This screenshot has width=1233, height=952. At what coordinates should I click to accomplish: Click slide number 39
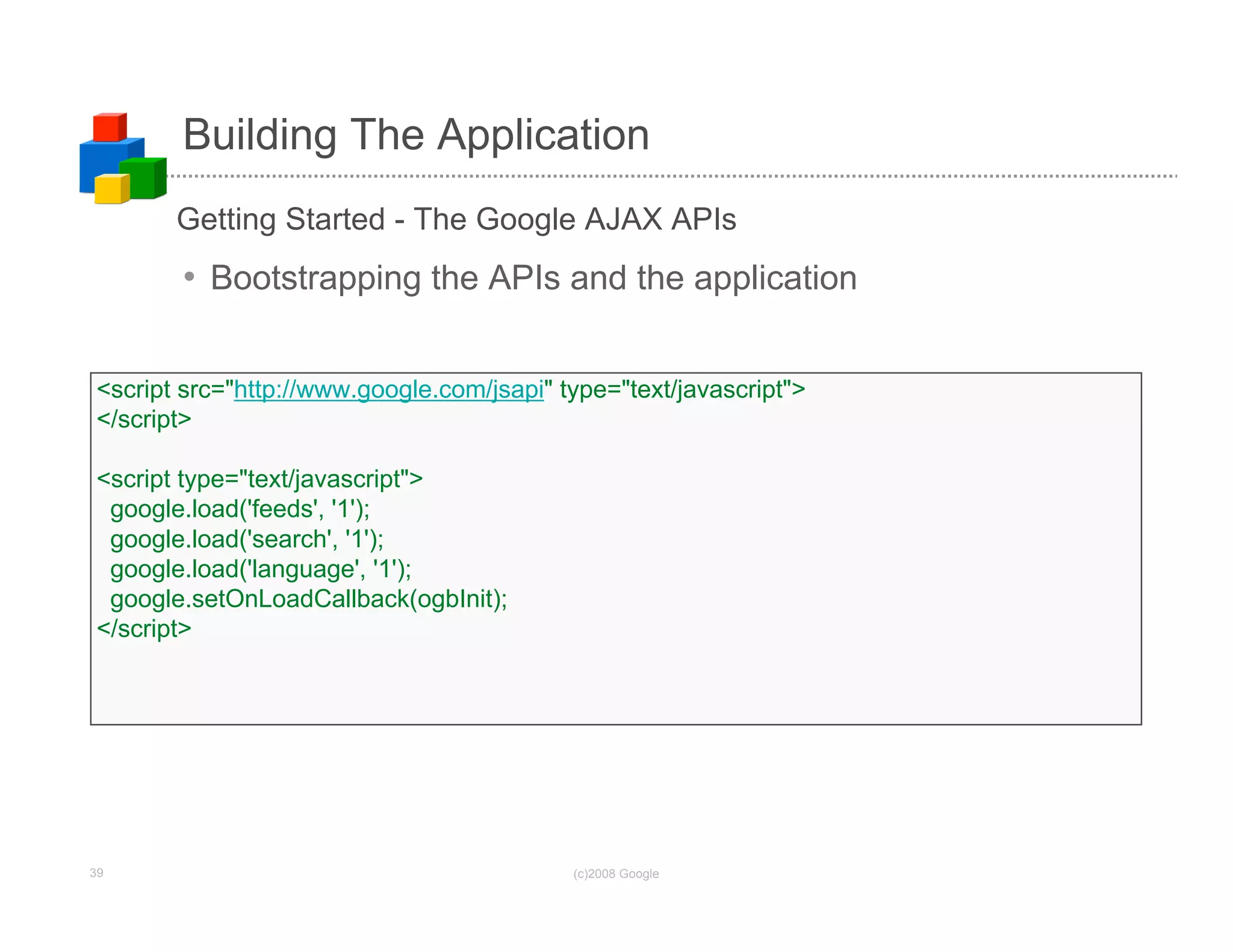96,873
